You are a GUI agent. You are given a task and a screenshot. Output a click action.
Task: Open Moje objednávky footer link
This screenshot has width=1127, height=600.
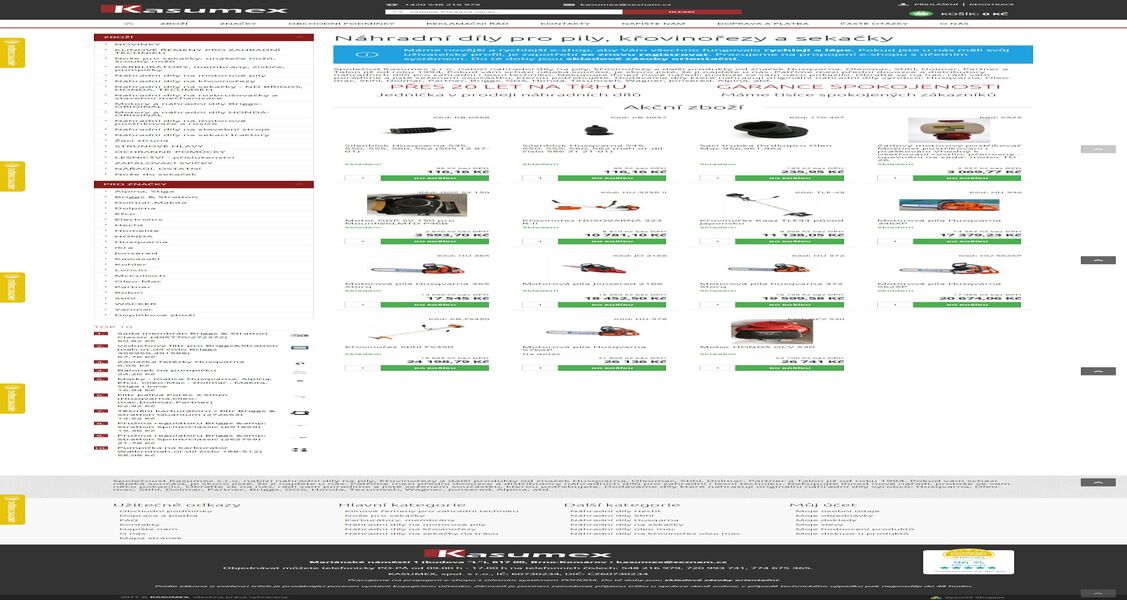834,516
